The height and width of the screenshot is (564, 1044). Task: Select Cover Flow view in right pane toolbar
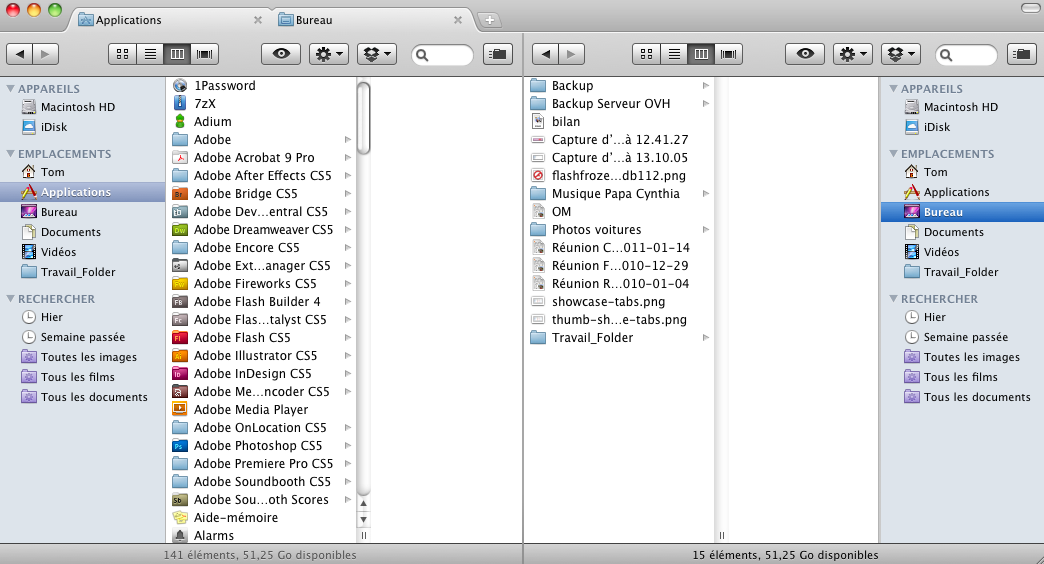pyautogui.click(x=729, y=54)
